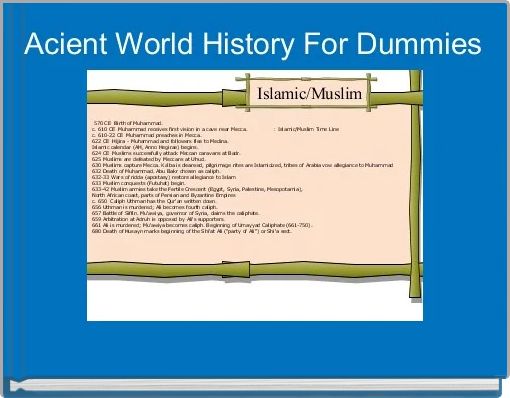Select the '630 Muslims capture Mecca' line
This screenshot has height=398, width=510.
(242, 165)
